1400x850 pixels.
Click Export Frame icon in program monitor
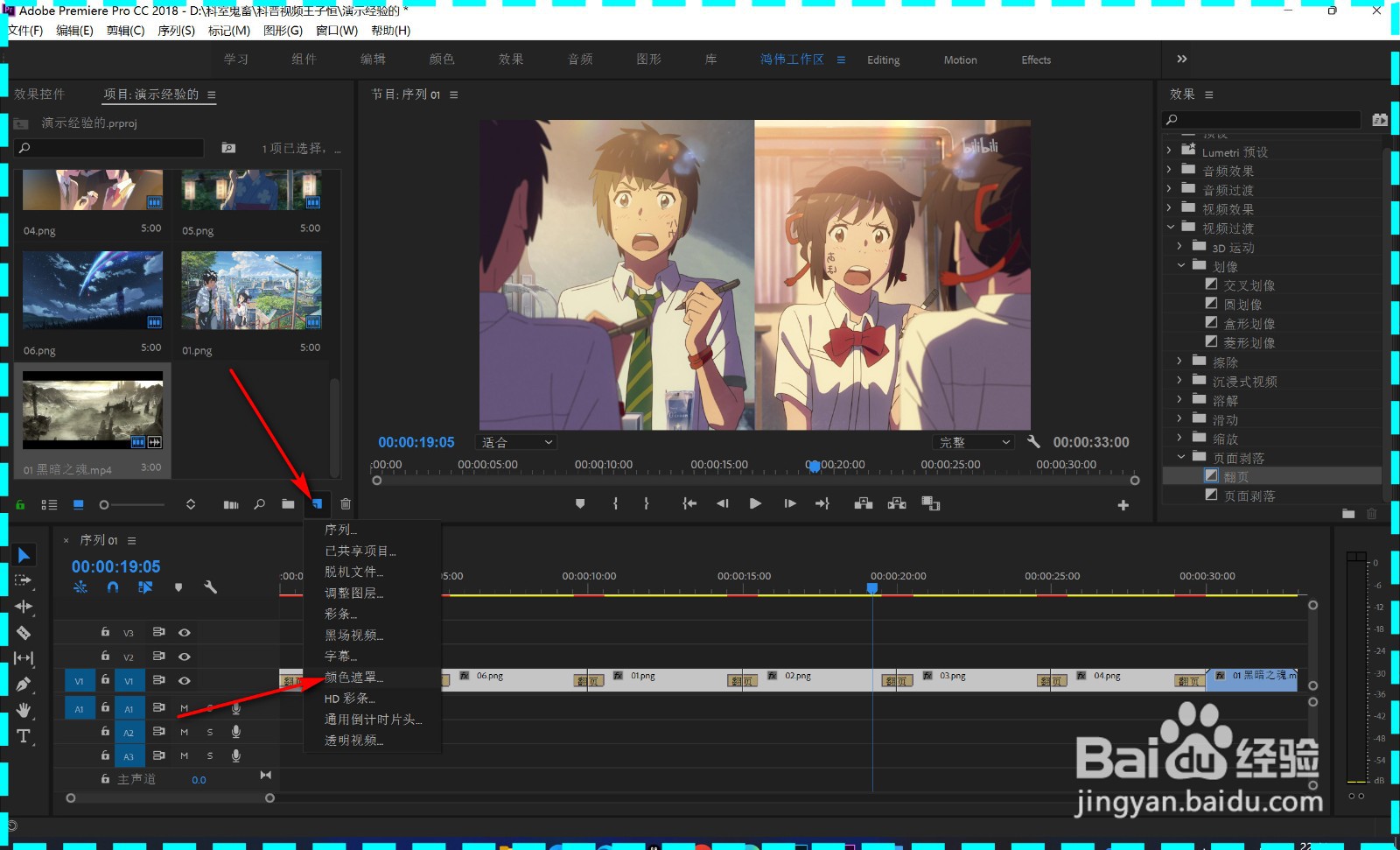click(931, 503)
